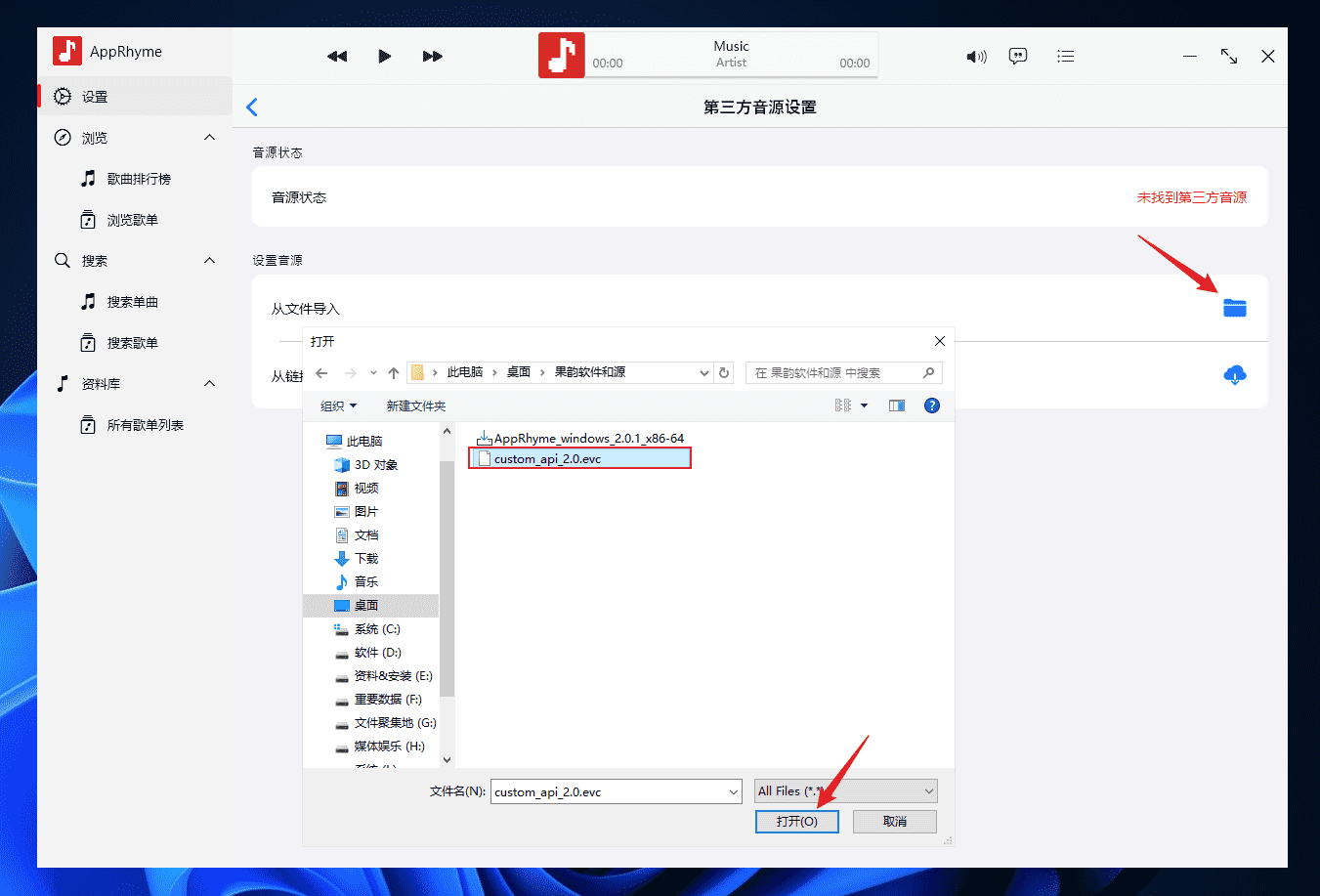
Task: Open 设置 in the sidebar
Action: 135,97
